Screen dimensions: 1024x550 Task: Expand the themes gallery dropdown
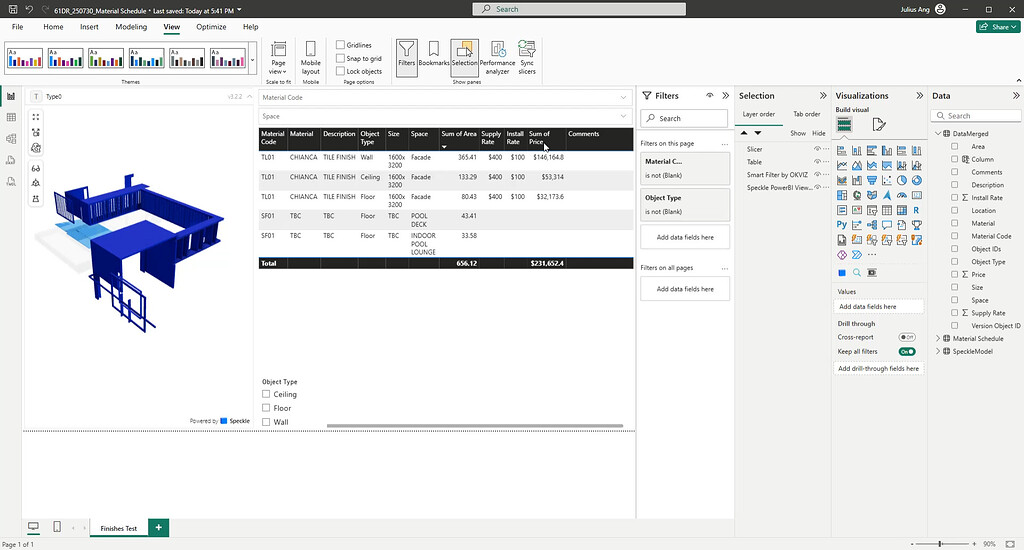pos(252,60)
